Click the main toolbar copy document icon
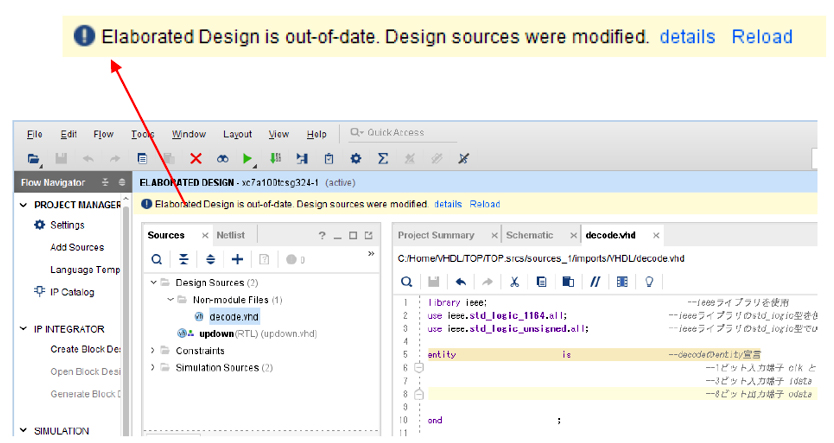This screenshot has height=443, width=834. point(142,158)
